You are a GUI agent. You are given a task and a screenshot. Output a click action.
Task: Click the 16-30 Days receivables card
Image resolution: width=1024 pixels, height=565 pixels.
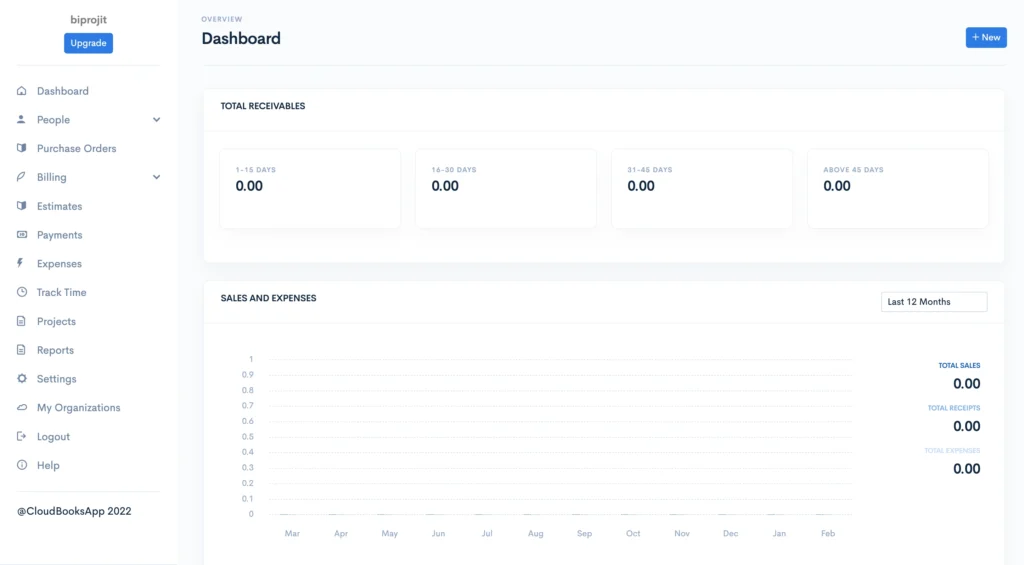pyautogui.click(x=506, y=189)
